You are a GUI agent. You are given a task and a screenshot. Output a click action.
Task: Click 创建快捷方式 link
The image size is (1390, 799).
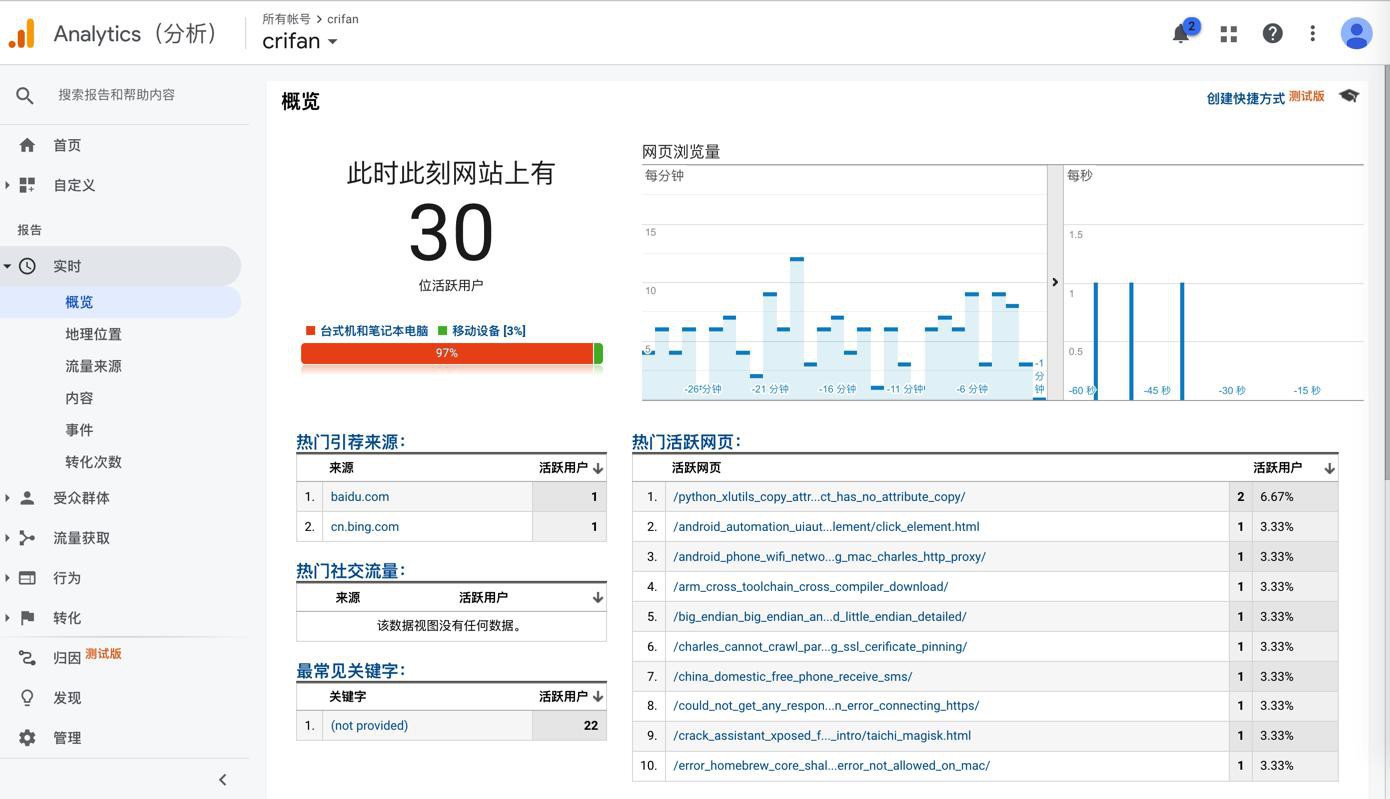tap(1245, 98)
